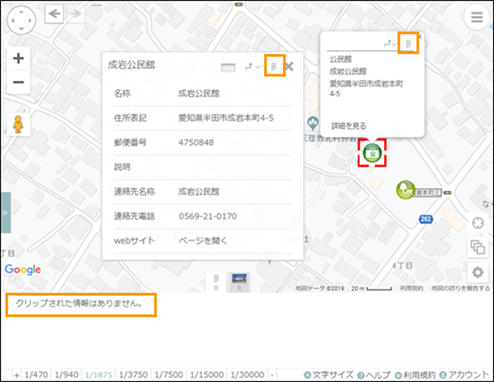
Task: Click 詳細を見る link in popup
Action: click(x=348, y=126)
